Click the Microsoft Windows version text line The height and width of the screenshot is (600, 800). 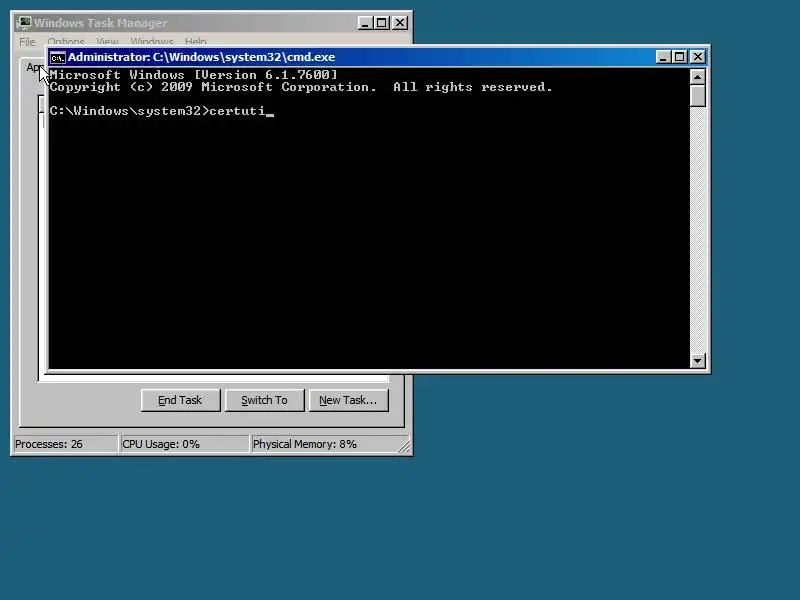(193, 74)
